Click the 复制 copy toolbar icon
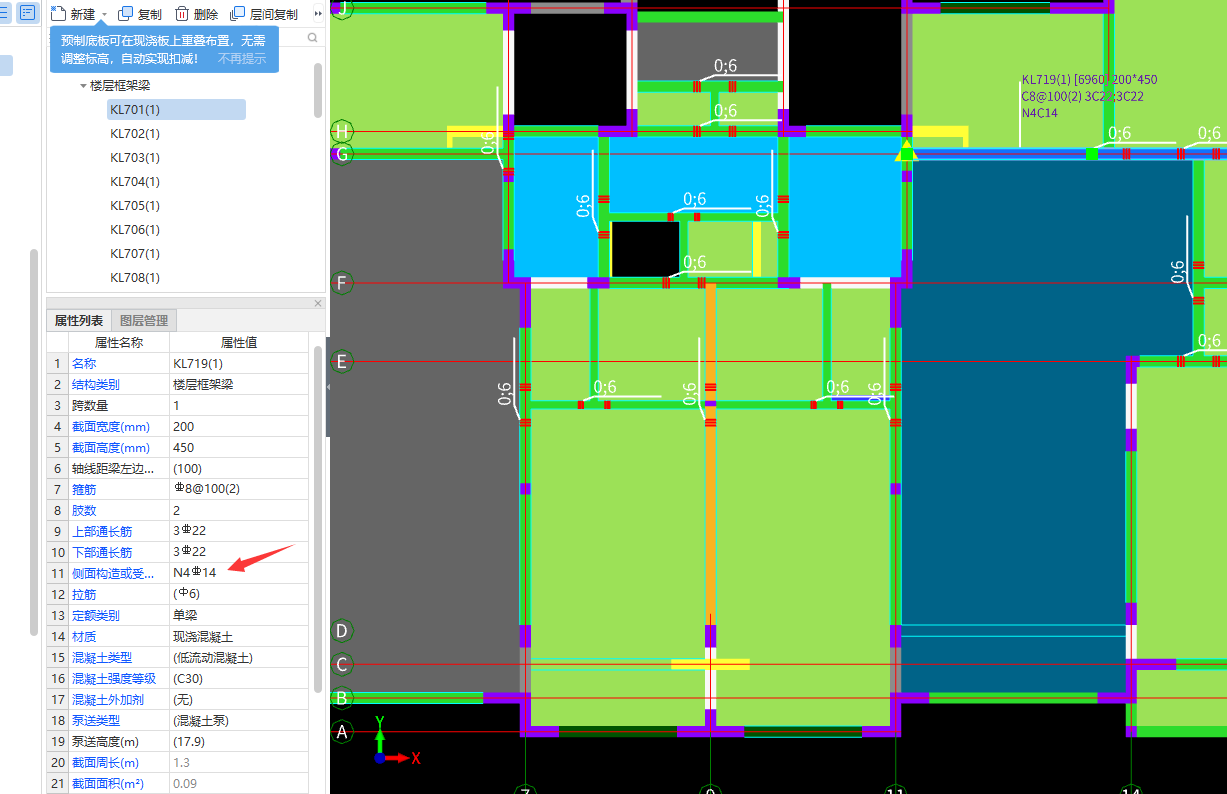 coord(125,14)
